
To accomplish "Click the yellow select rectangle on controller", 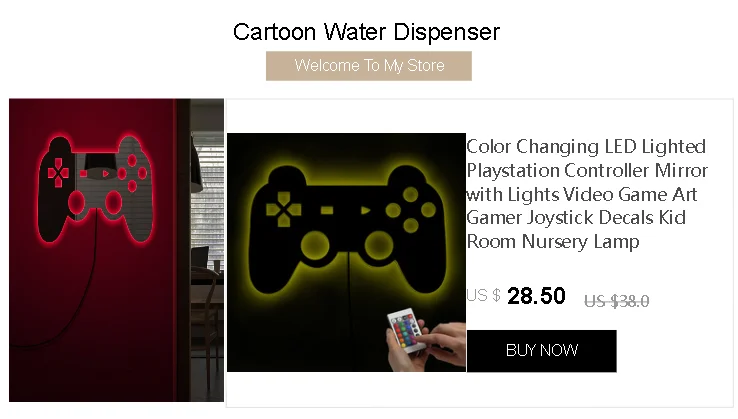I will [x=327, y=210].
